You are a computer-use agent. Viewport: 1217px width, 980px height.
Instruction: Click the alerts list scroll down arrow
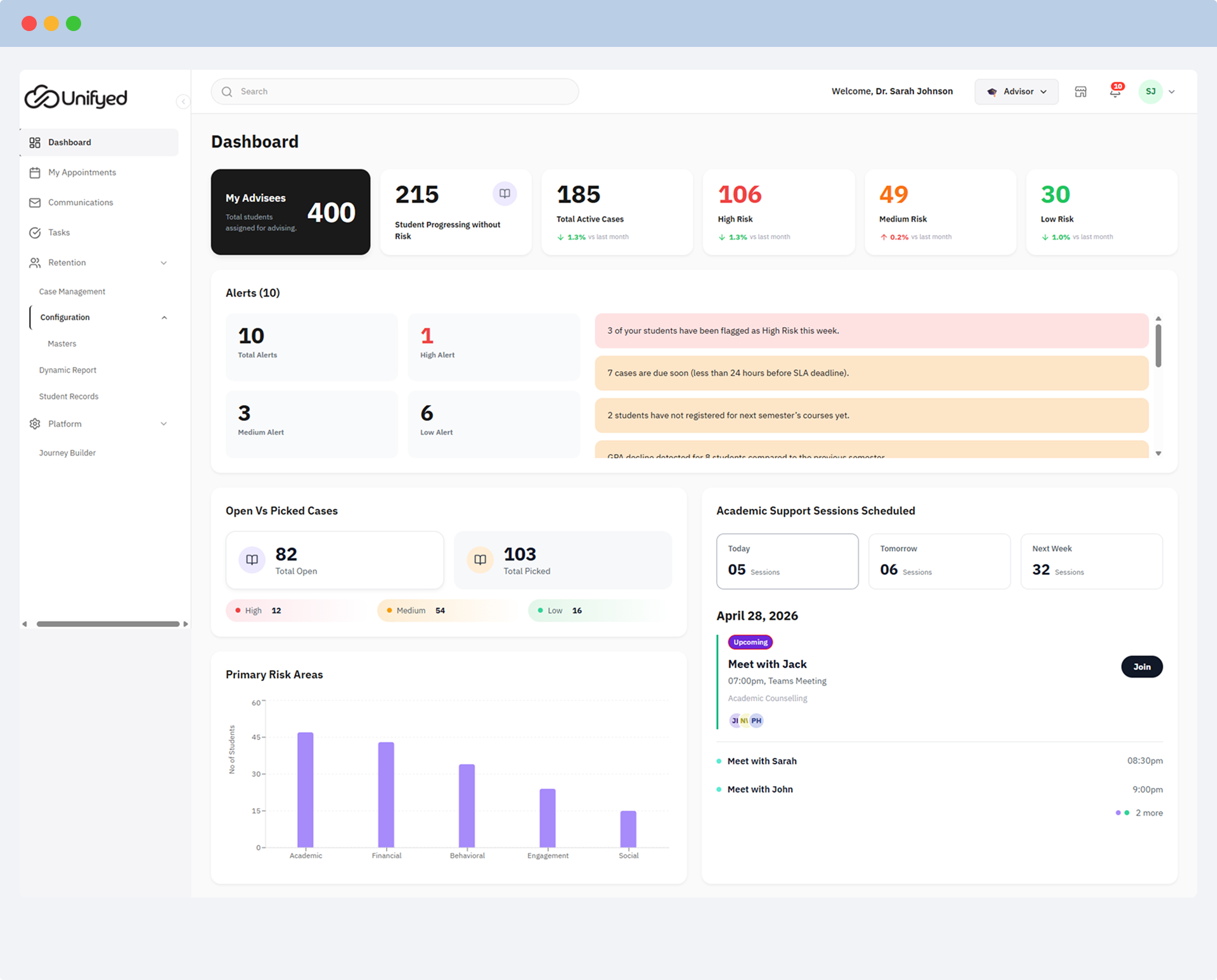(x=1158, y=453)
